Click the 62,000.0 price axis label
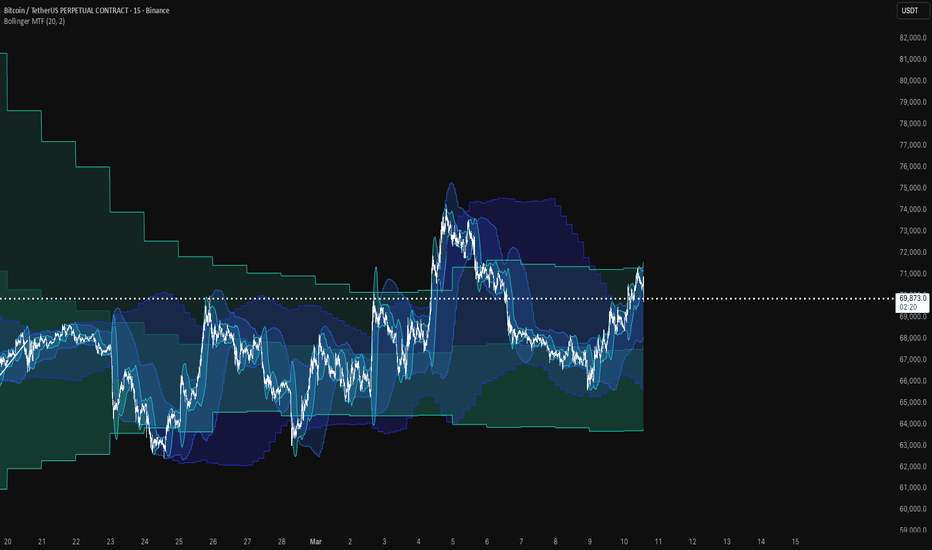The width and height of the screenshot is (932, 550). click(x=912, y=466)
